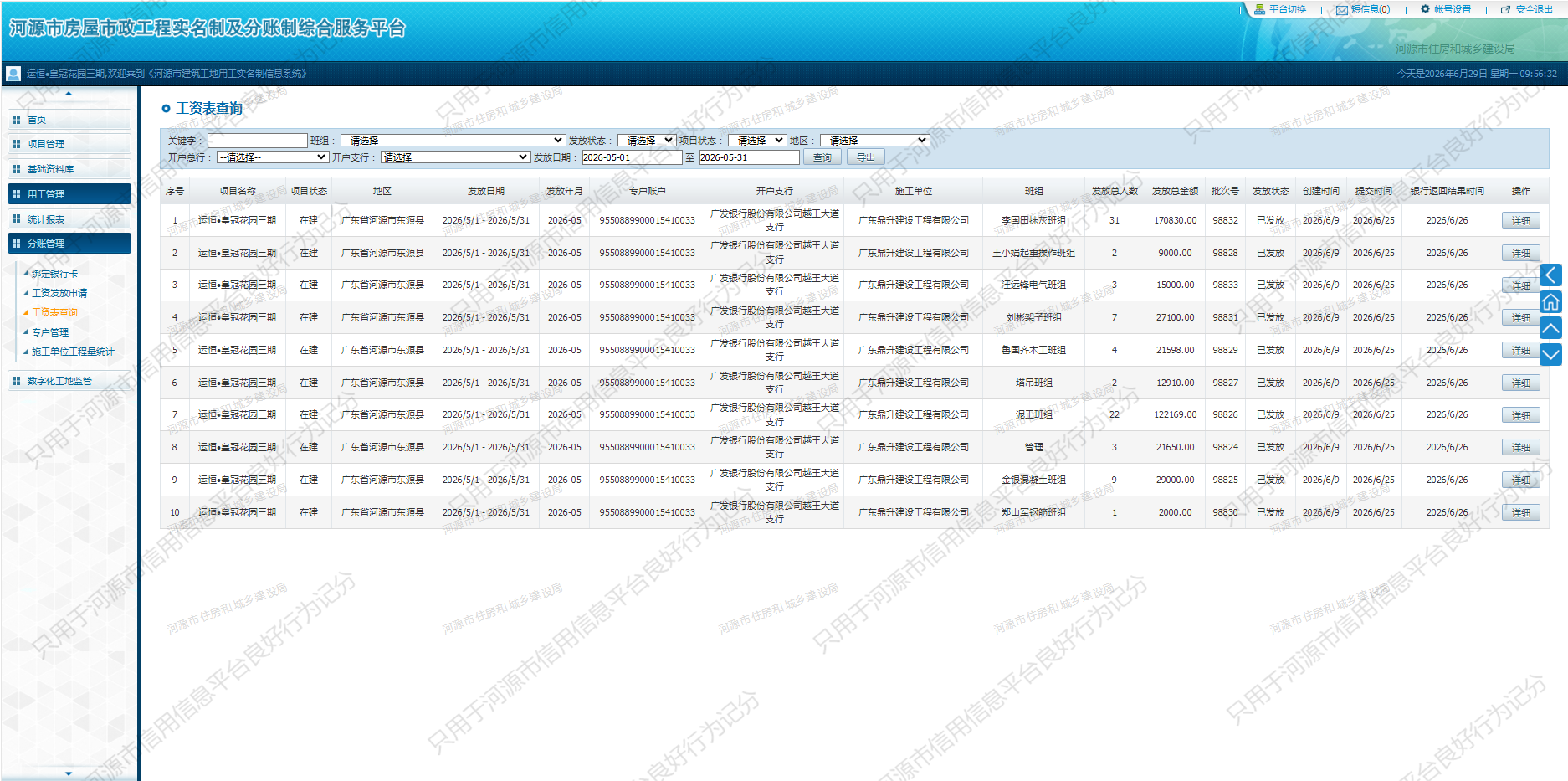Click 详细 for 泥工班组 row

click(x=1521, y=415)
